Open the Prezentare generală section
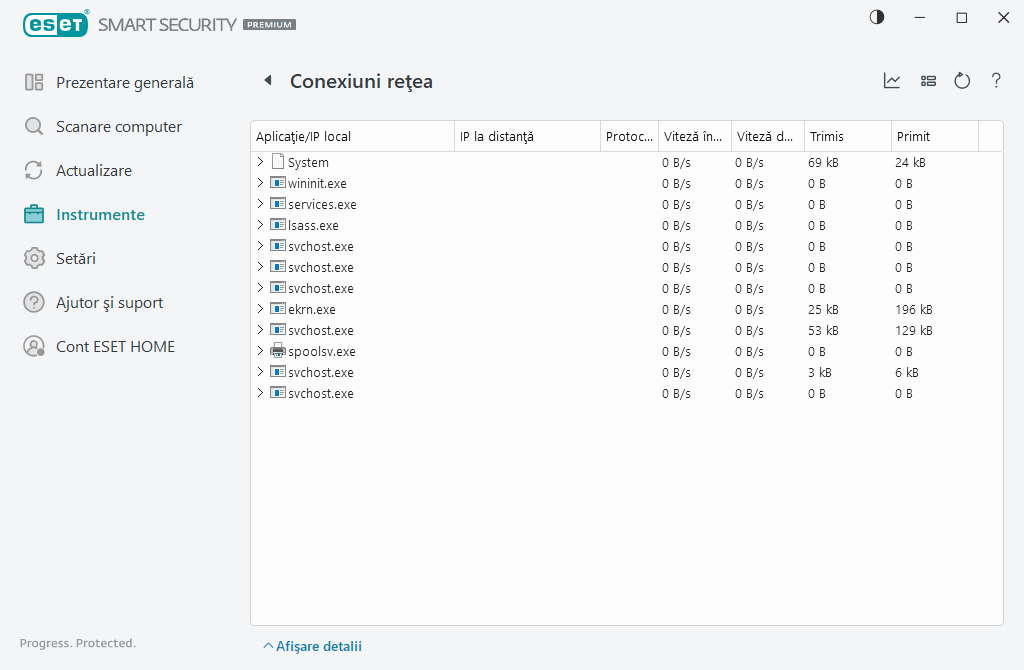Viewport: 1024px width, 670px height. coord(124,83)
